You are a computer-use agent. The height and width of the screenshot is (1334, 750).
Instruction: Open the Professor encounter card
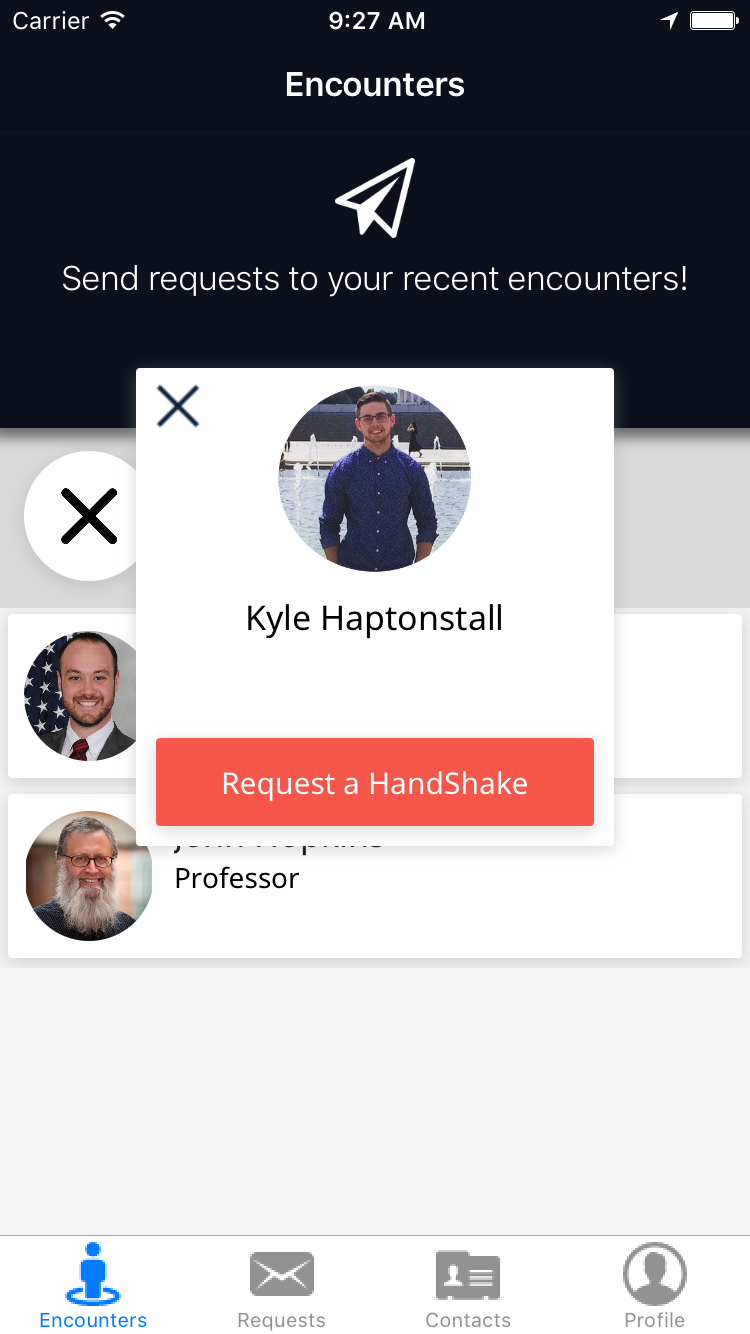[x=375, y=876]
